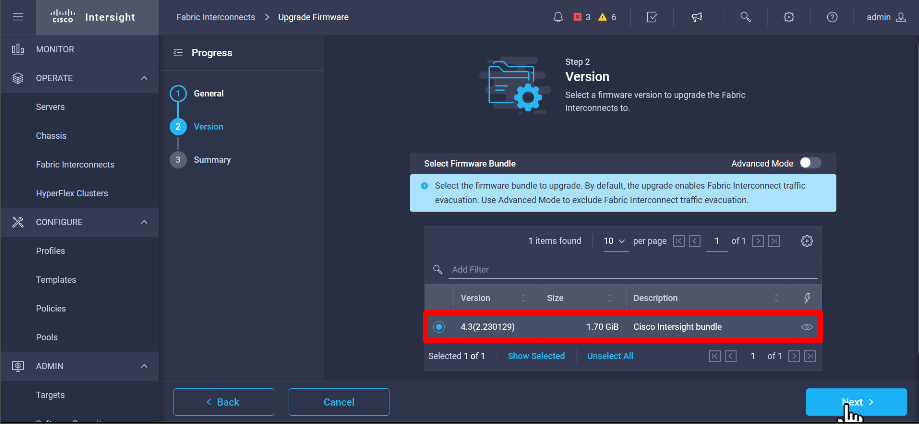Image resolution: width=919 pixels, height=424 pixels.
Task: Go to last page in top pager
Action: pyautogui.click(x=774, y=241)
